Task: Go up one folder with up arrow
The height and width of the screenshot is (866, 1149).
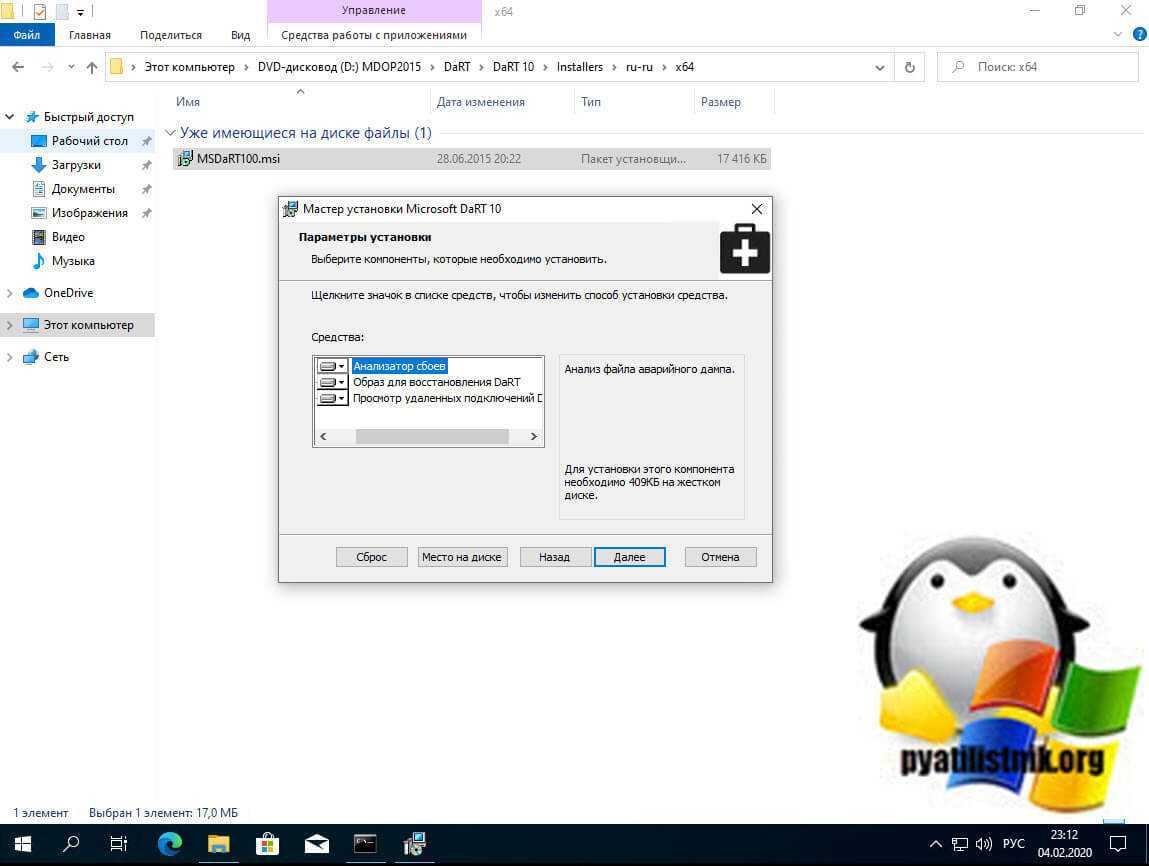Action: [92, 68]
